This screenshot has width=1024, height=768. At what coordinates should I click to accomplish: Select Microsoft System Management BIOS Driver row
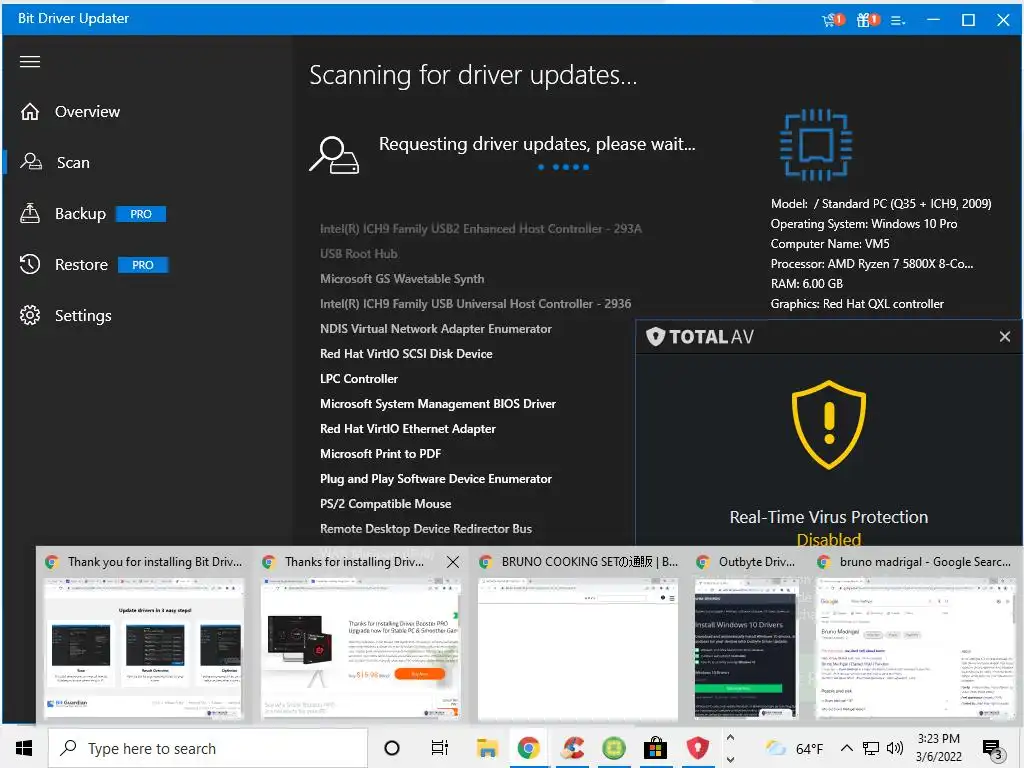click(x=438, y=404)
